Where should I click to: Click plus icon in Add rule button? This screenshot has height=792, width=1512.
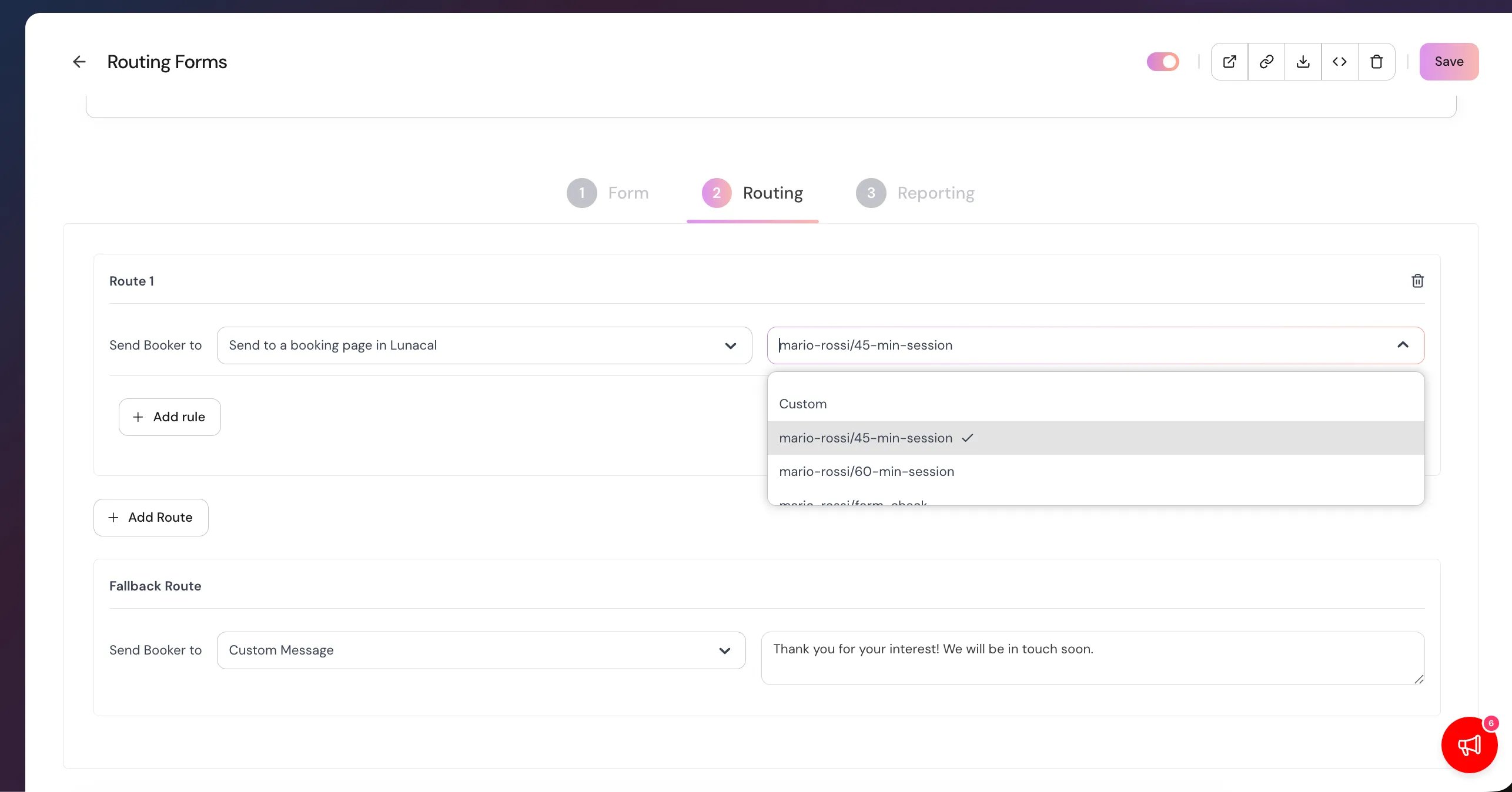click(138, 417)
